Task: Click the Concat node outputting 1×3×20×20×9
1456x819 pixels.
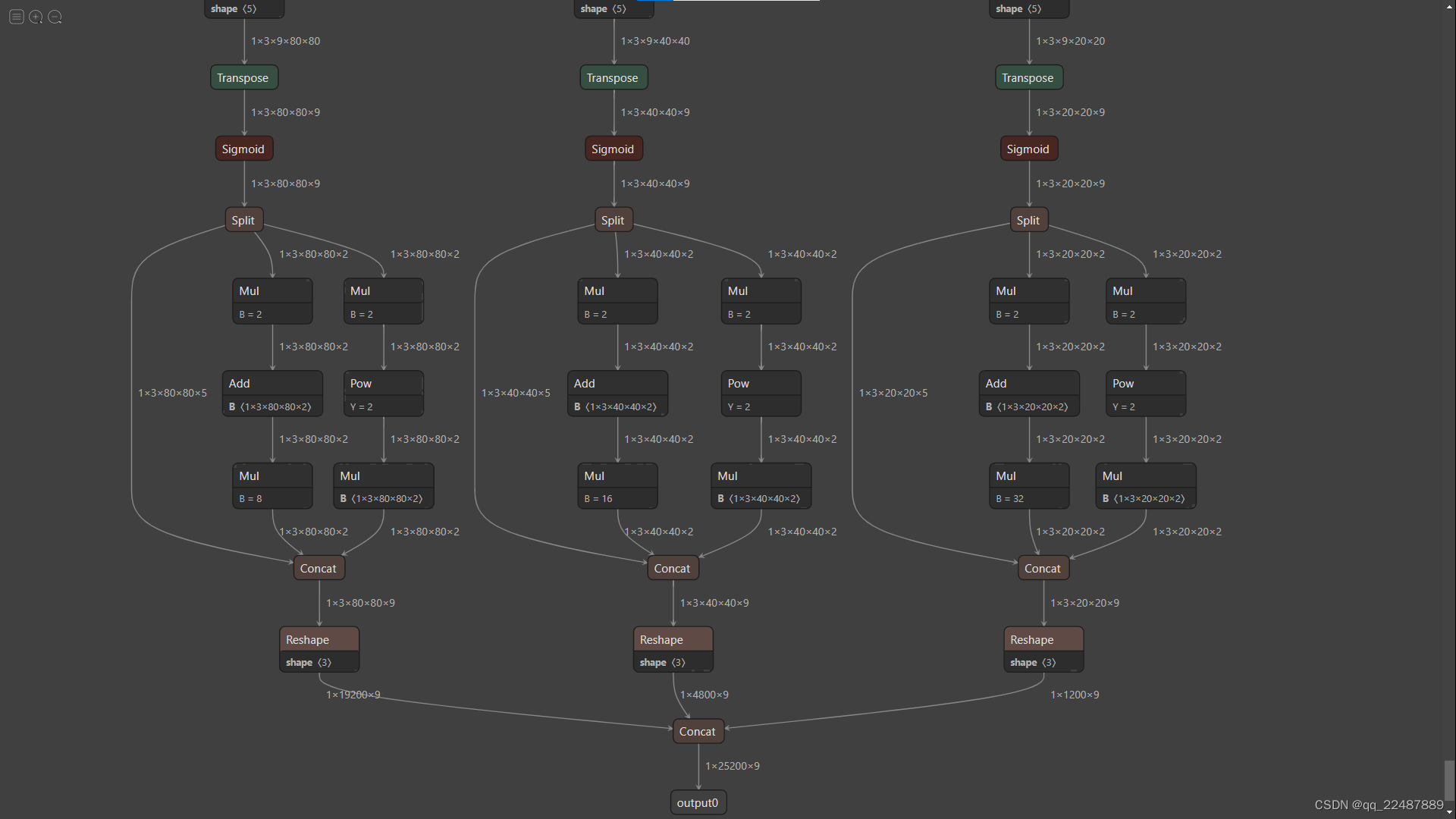Action: 1043,568
